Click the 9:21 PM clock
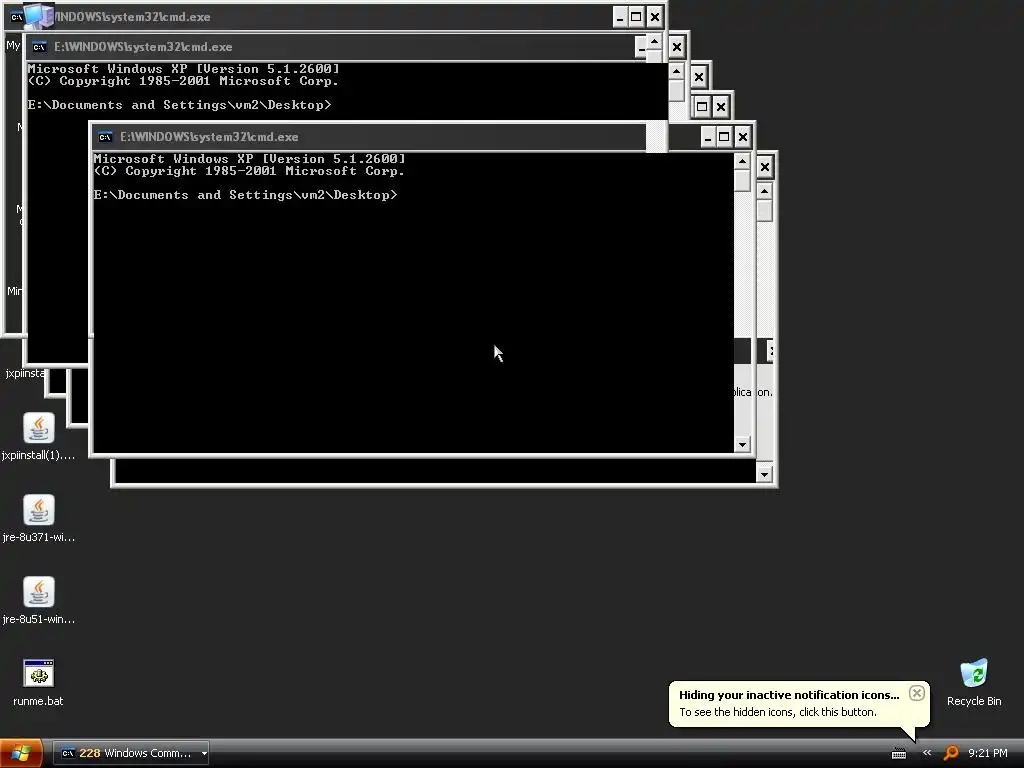Viewport: 1024px width, 768px height. (x=987, y=753)
